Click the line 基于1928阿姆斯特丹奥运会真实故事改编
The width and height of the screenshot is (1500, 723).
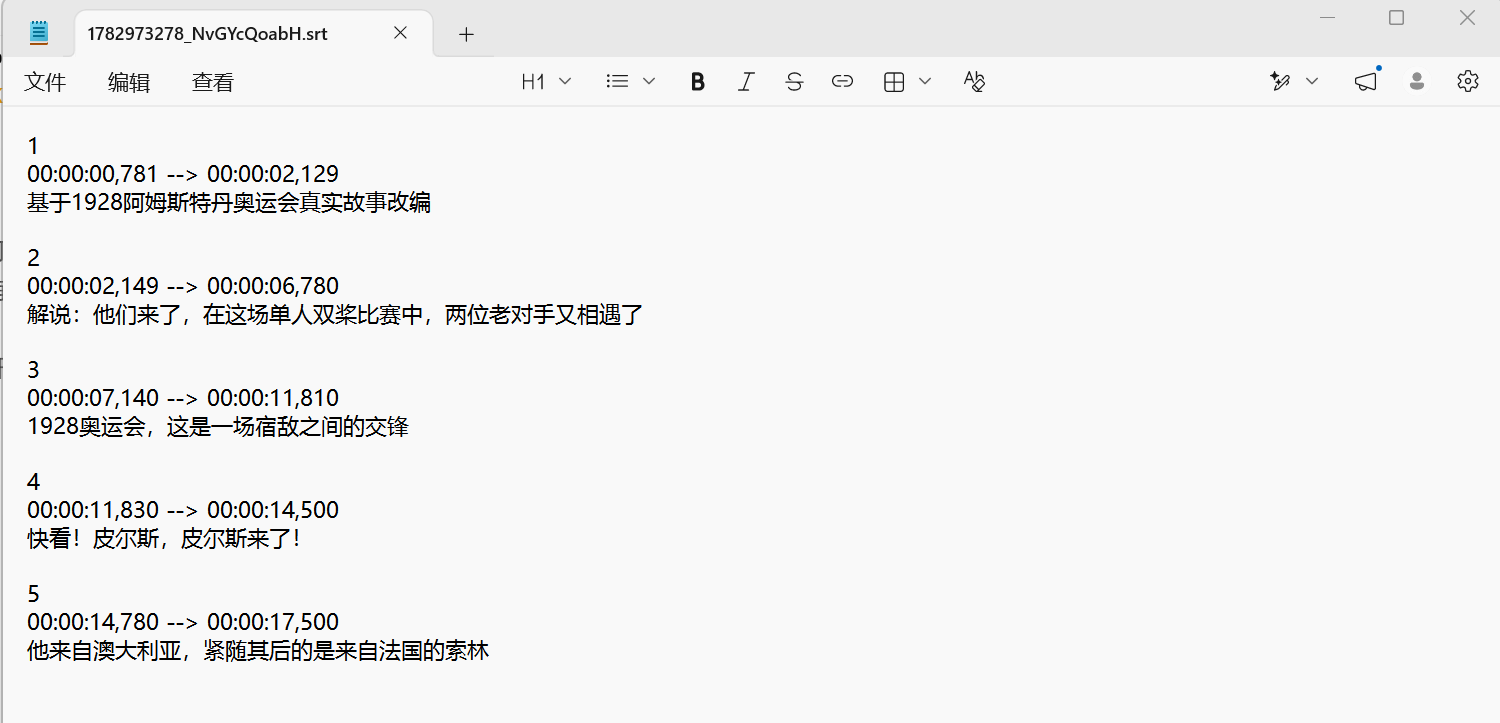pyautogui.click(x=229, y=203)
